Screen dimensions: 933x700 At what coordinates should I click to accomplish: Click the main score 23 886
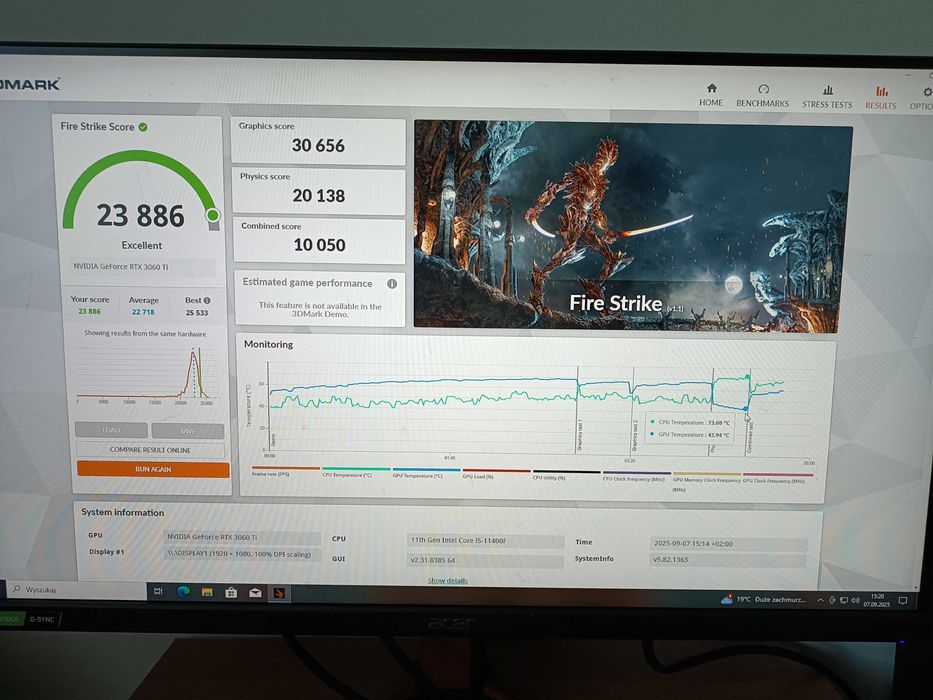(140, 215)
